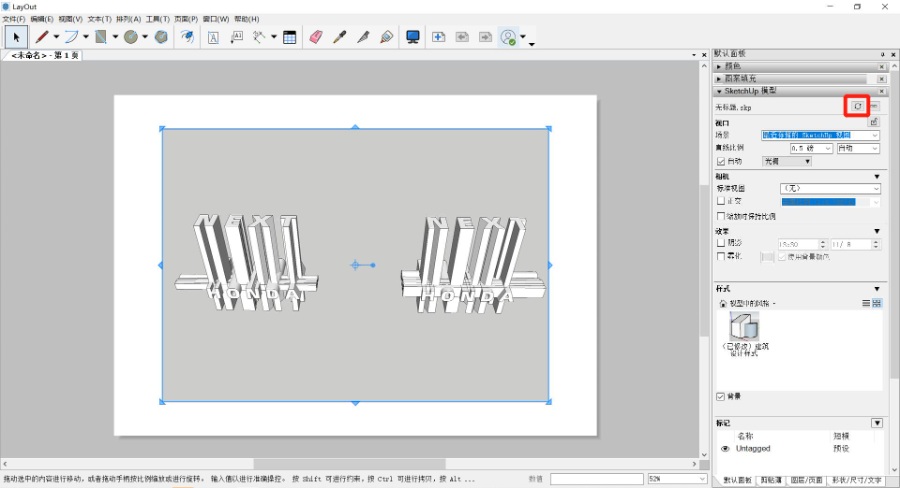Image resolution: width=900 pixels, height=488 pixels.
Task: Click the refresh model reference button
Action: point(858,106)
